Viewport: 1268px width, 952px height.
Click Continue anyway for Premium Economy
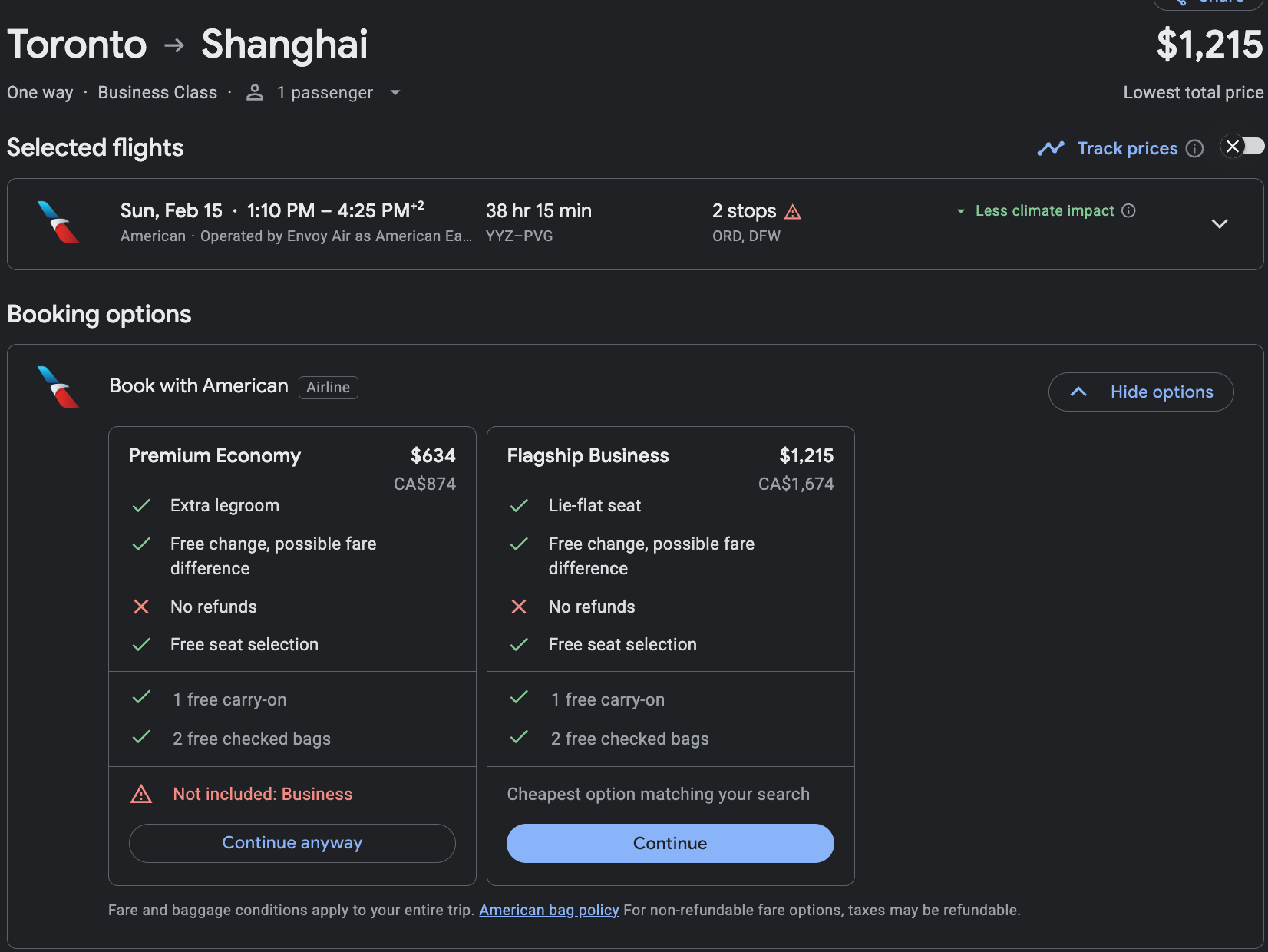[x=292, y=843]
